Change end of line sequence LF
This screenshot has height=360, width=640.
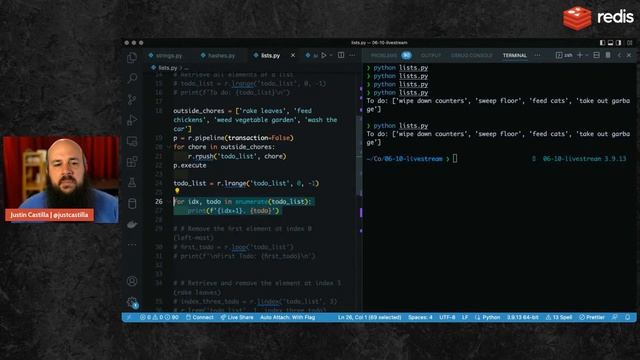464,317
